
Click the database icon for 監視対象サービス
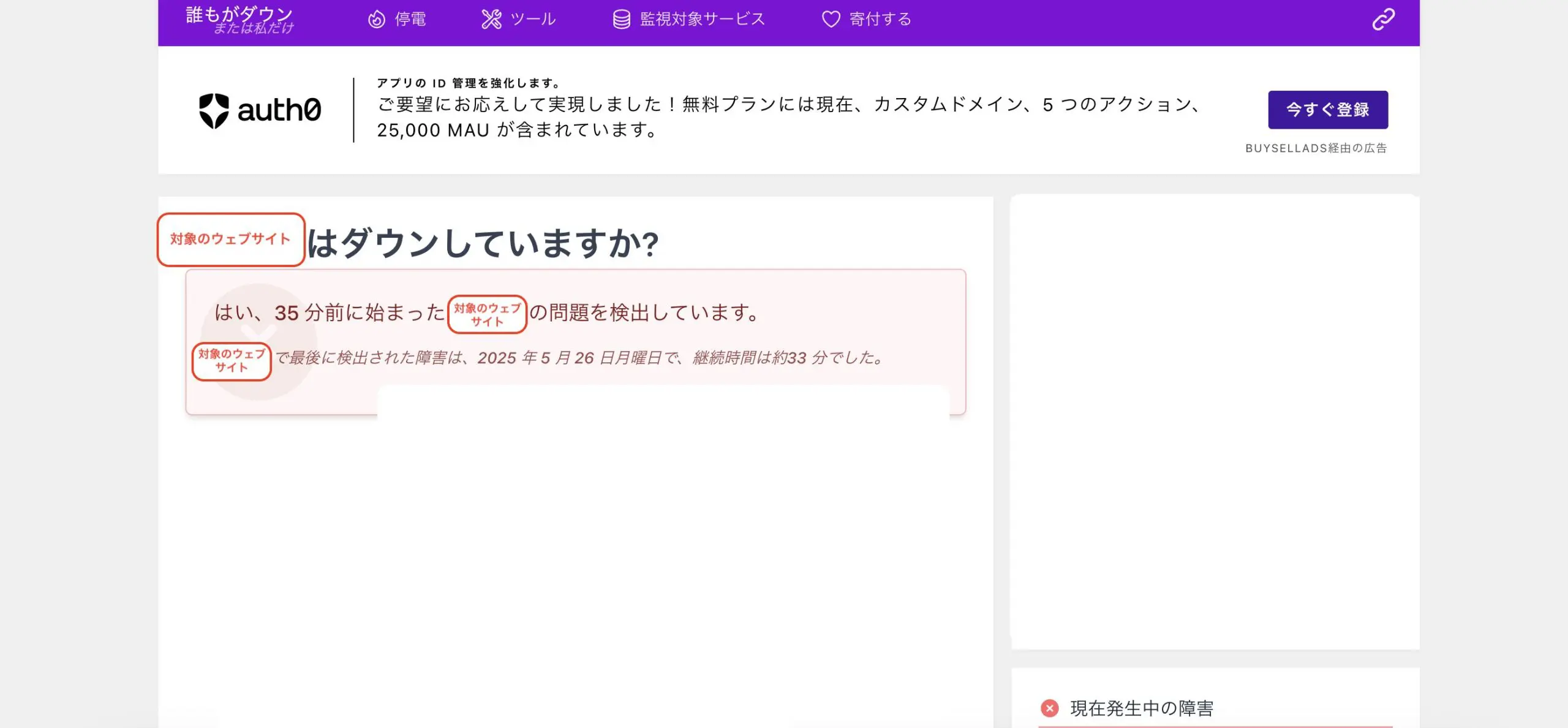click(x=622, y=18)
